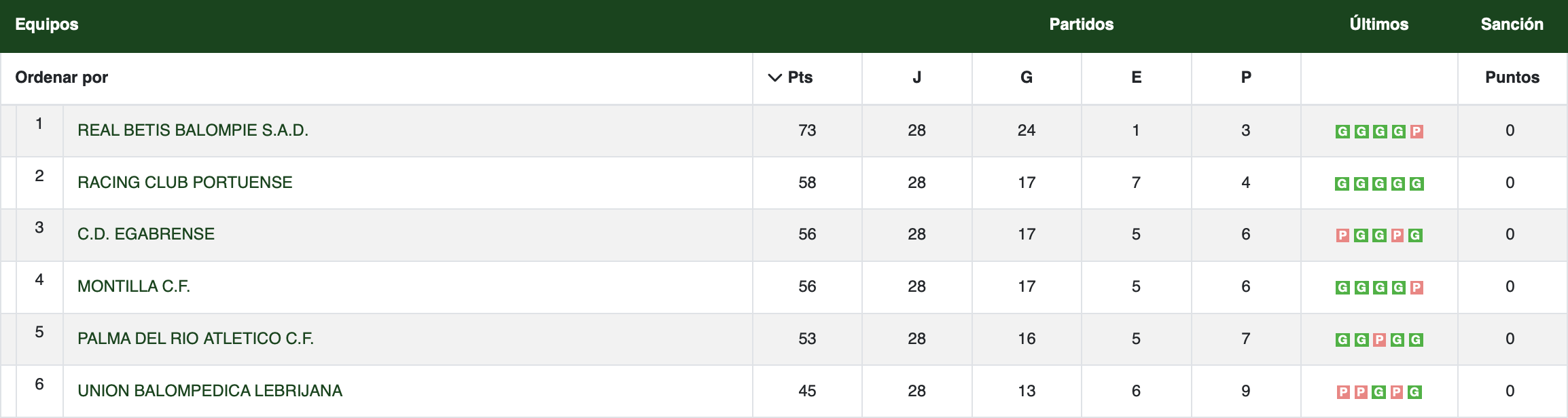
Task: Open REAL BETIS BALOMPIE S.A.D. team page
Action: [x=193, y=130]
